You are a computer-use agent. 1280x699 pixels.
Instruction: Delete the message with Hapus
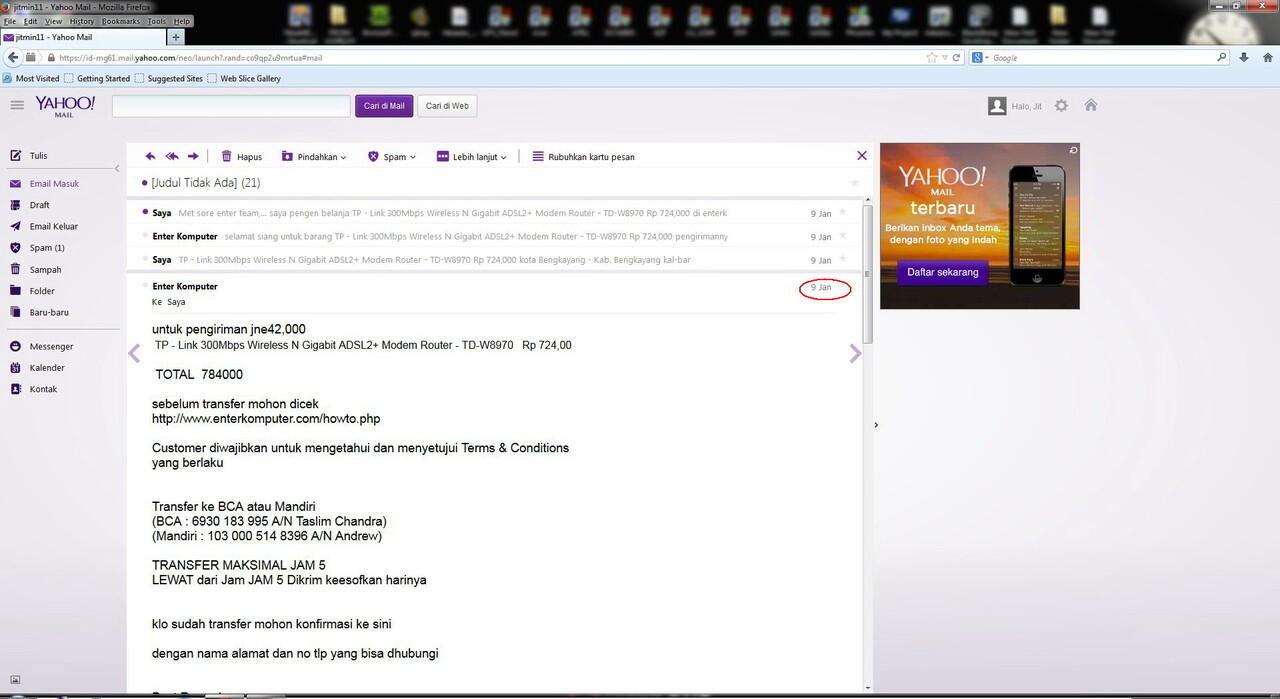[241, 157]
